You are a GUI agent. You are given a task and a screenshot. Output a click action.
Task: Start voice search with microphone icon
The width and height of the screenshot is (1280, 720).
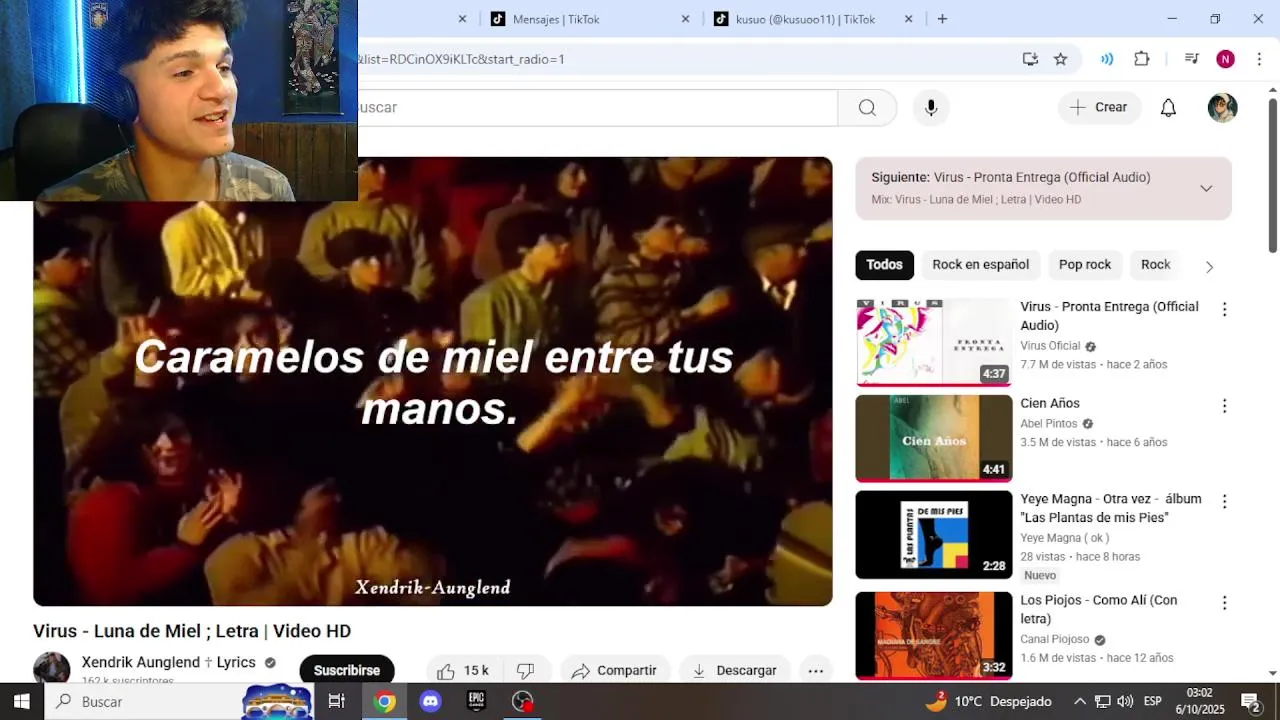click(x=931, y=108)
